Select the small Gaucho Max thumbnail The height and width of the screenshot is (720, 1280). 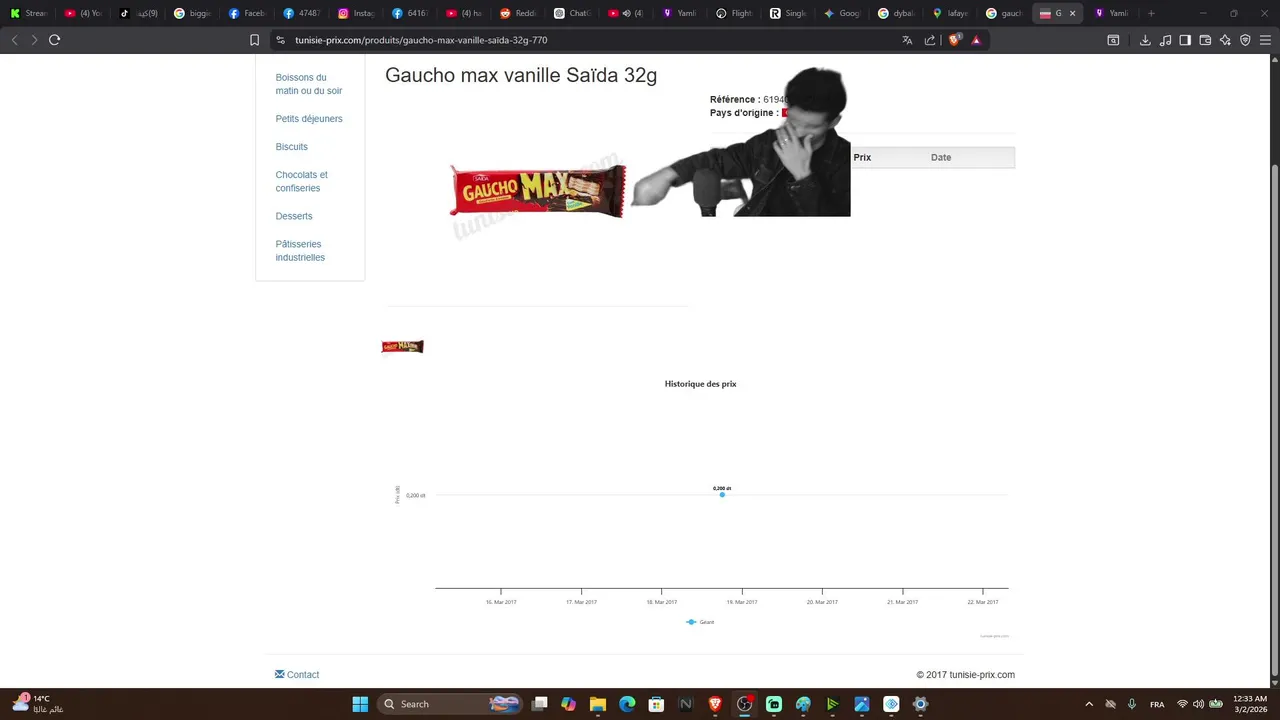point(402,347)
